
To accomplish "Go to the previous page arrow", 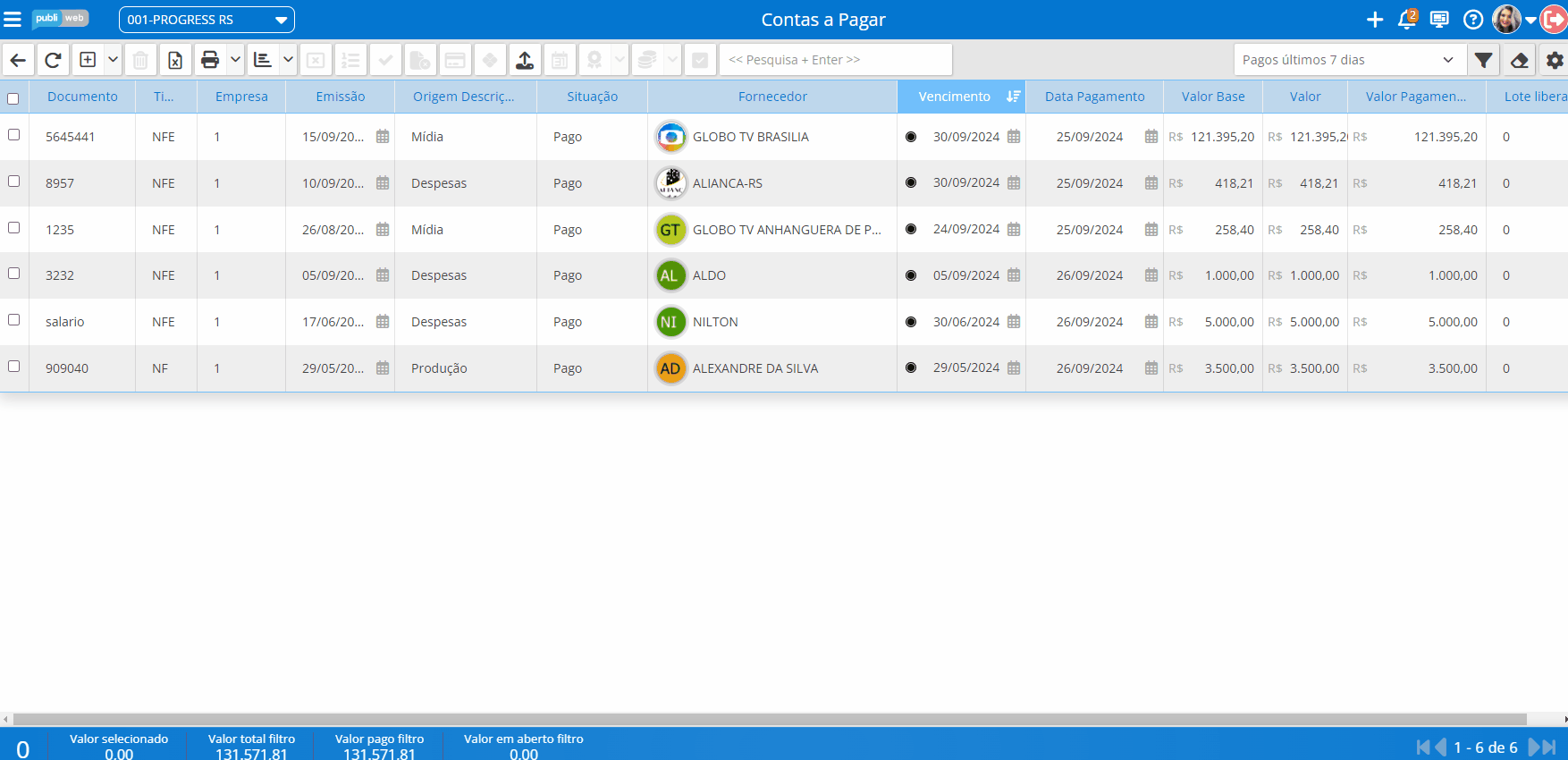I will [1440, 747].
